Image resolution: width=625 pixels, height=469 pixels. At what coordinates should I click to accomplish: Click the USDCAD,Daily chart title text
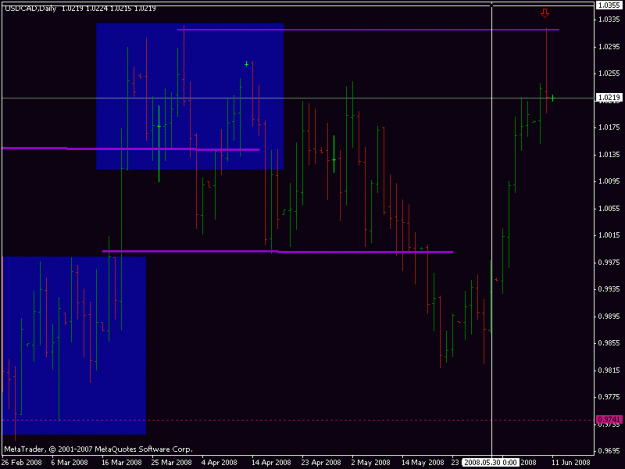[x=30, y=8]
